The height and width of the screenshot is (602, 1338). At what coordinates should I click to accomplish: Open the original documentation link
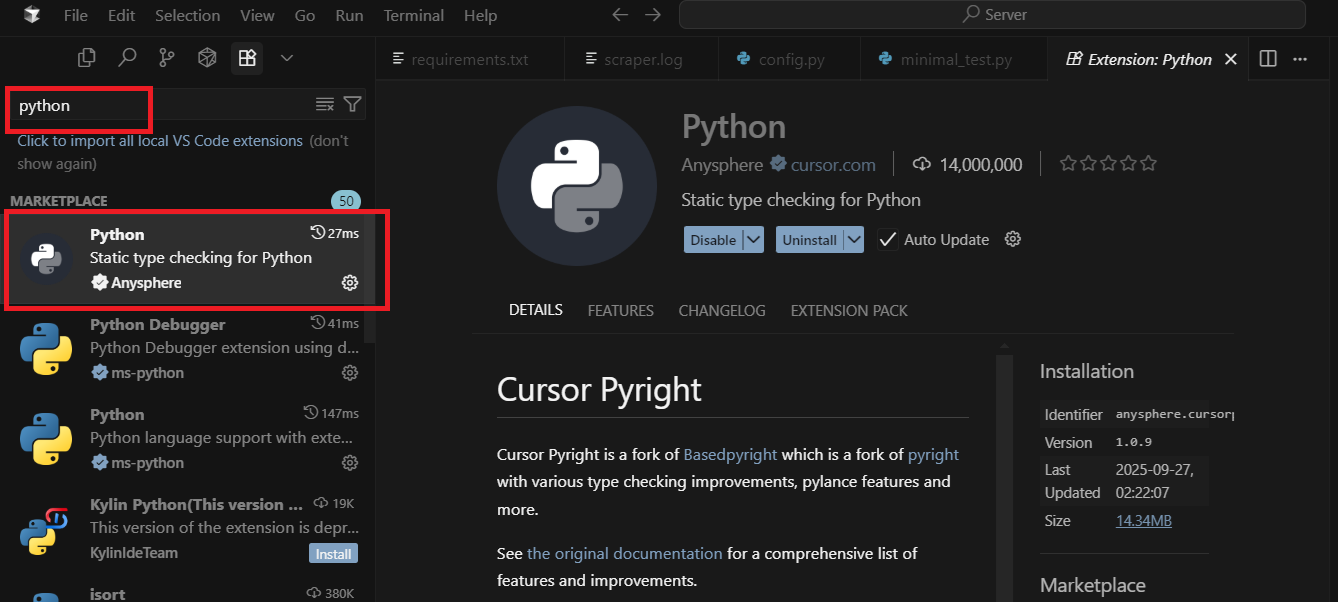pos(625,553)
